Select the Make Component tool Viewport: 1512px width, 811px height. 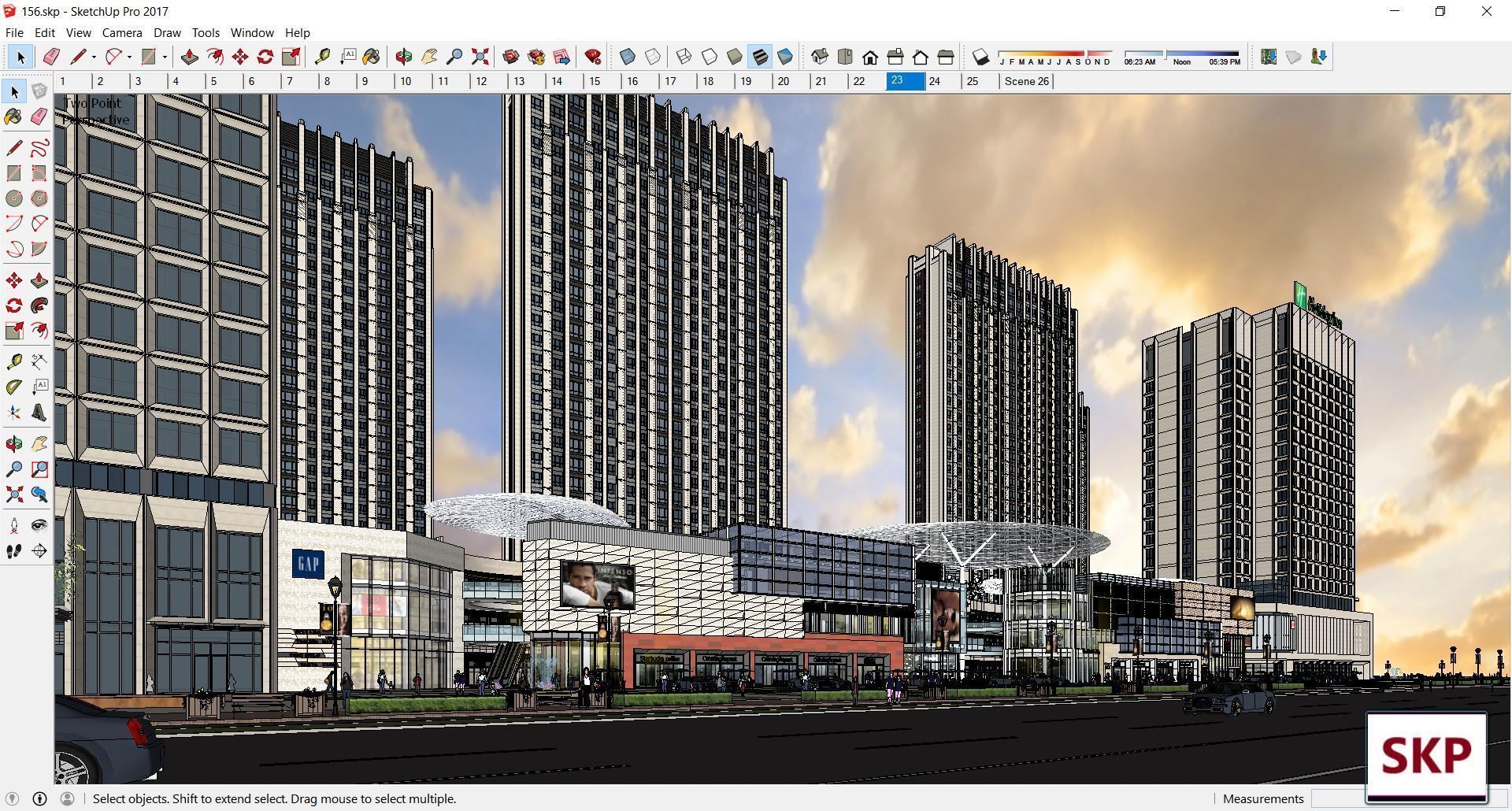[39, 92]
